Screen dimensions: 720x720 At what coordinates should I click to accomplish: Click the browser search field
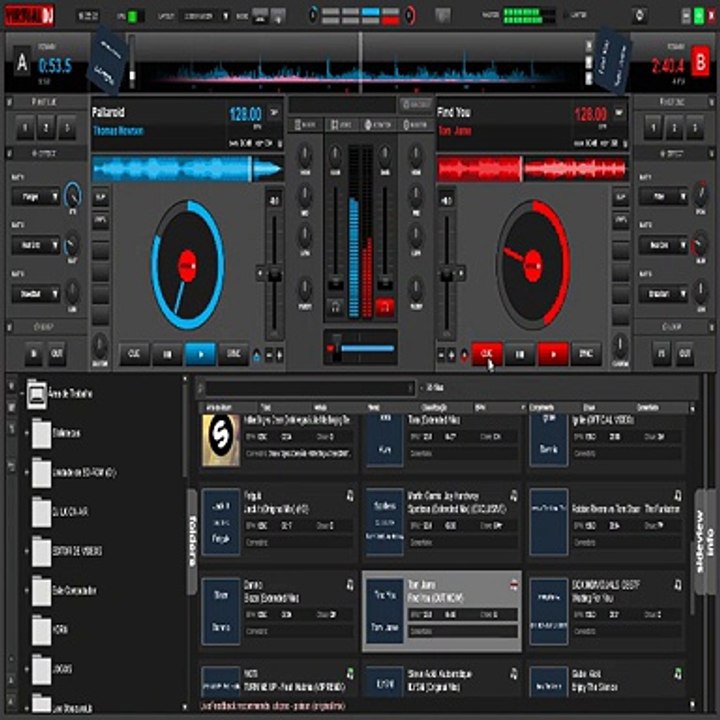point(310,388)
